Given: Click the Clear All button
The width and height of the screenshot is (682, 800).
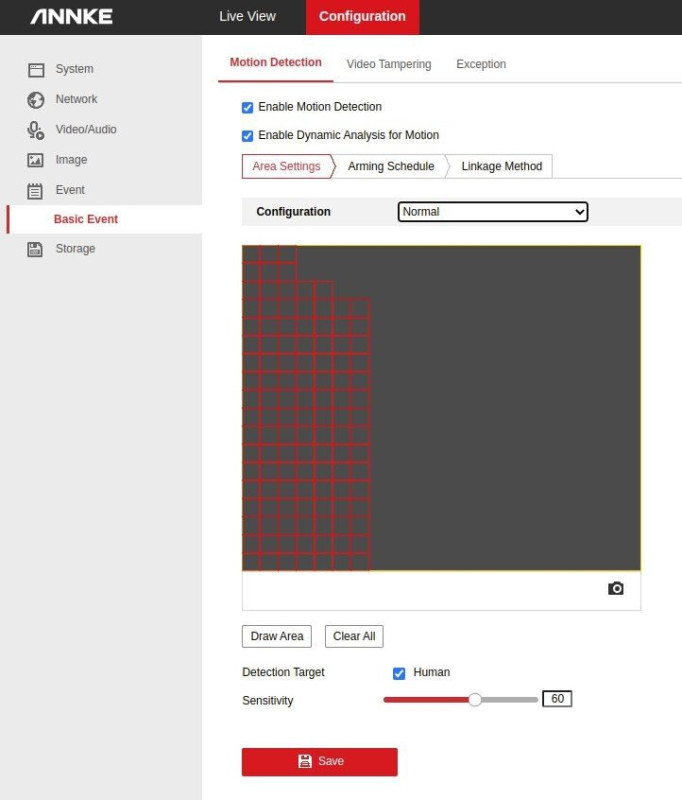Looking at the screenshot, I should tap(354, 636).
